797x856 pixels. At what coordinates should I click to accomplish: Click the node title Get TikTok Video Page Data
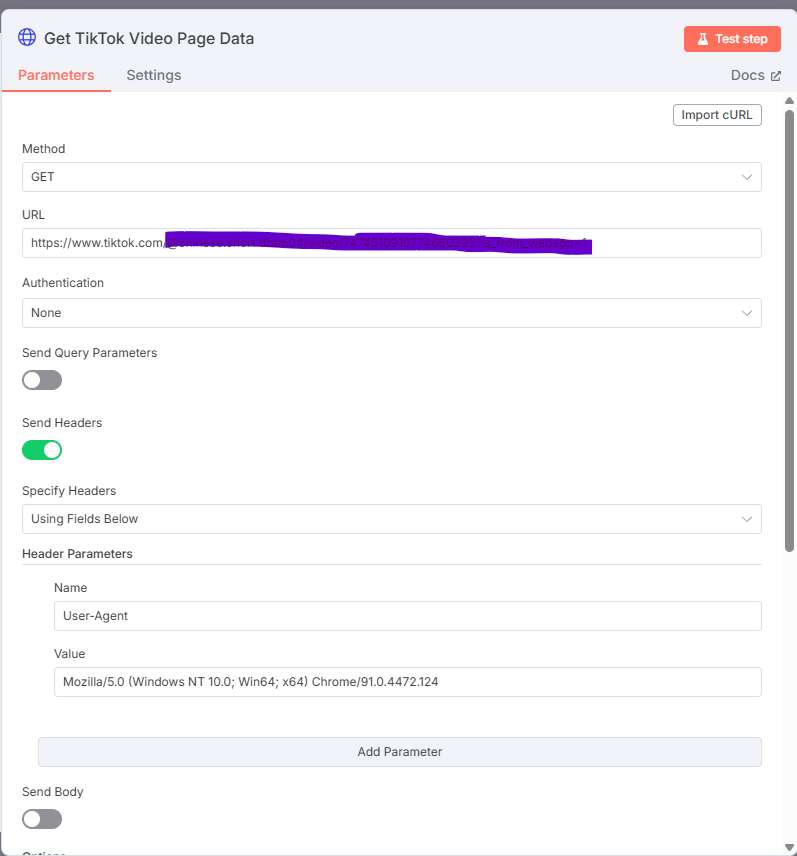click(149, 38)
